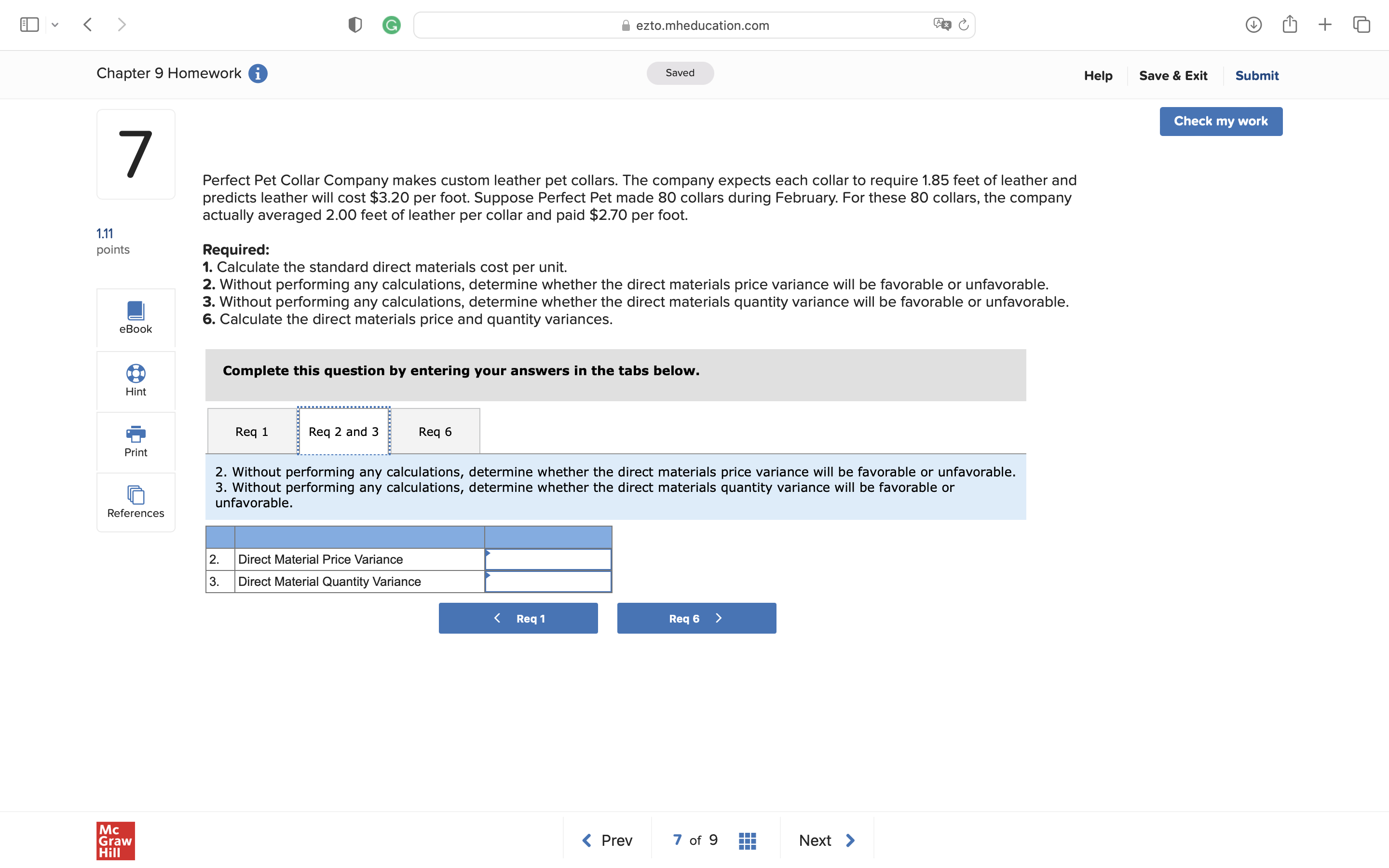The height and width of the screenshot is (868, 1389).
Task: Click the McGraw Hill logo
Action: click(x=115, y=841)
